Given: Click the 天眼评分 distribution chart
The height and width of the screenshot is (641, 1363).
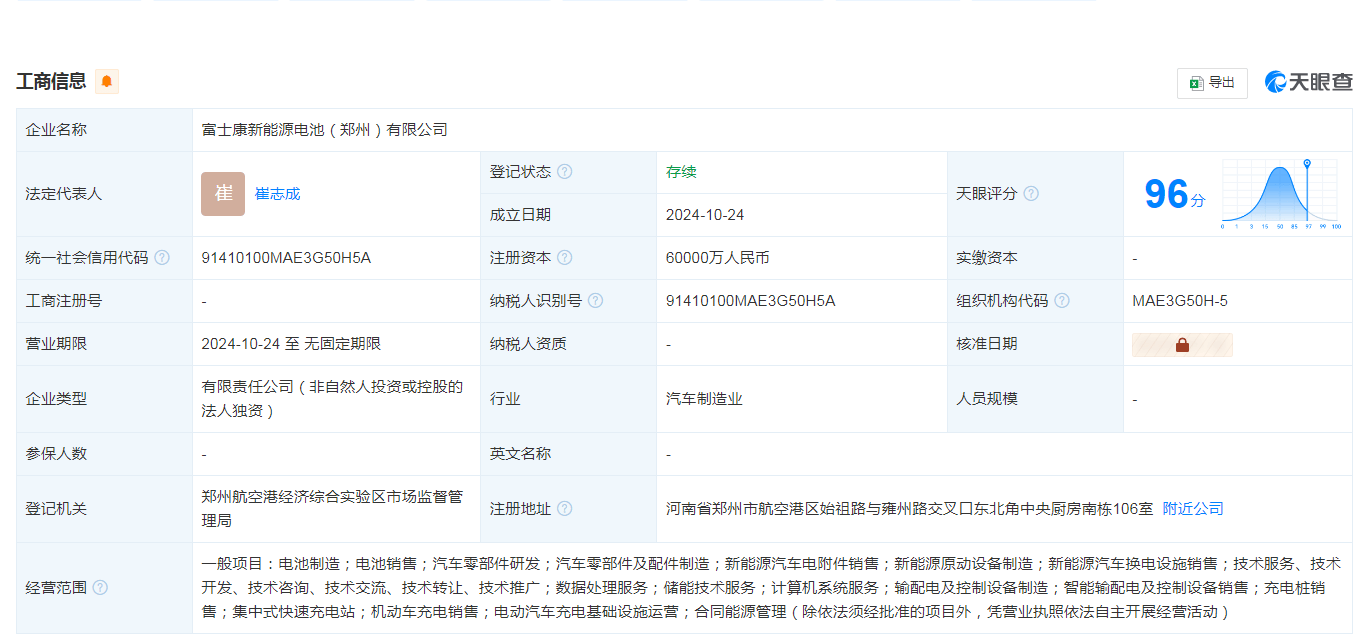Looking at the screenshot, I should (1280, 194).
